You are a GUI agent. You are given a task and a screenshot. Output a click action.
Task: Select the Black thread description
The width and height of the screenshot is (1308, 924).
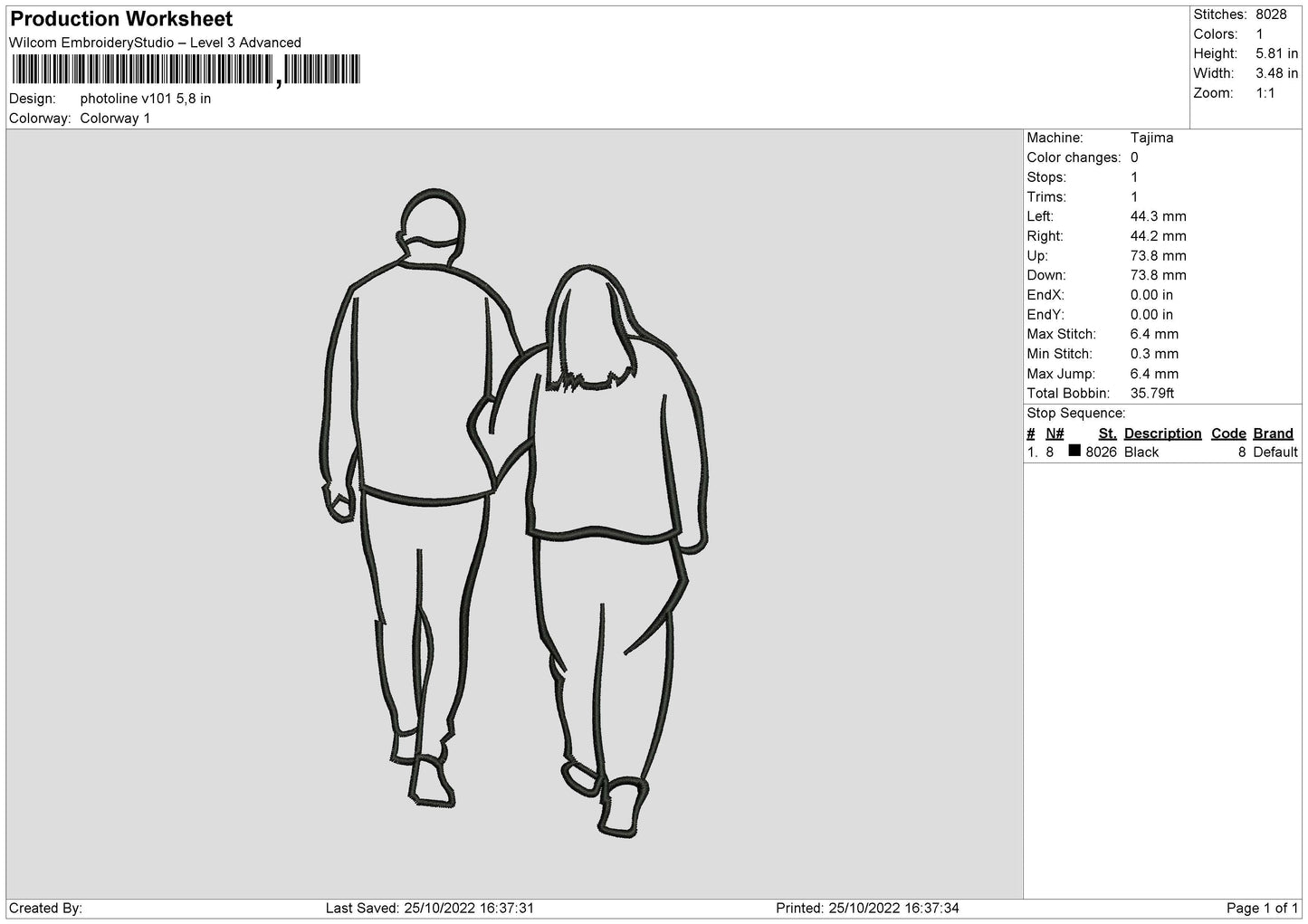pos(1141,452)
